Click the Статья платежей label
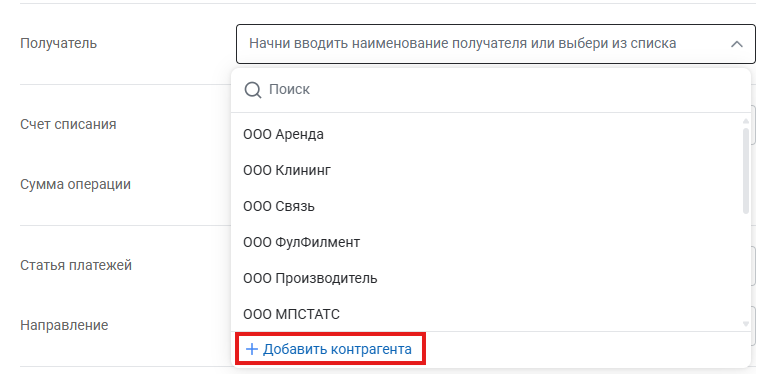The width and height of the screenshot is (775, 374). click(76, 265)
